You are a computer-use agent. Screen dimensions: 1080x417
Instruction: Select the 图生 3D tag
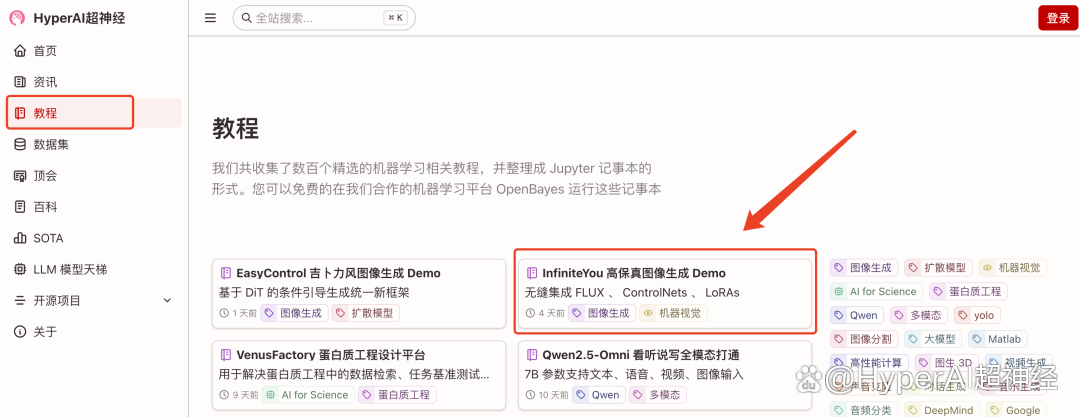point(946,363)
